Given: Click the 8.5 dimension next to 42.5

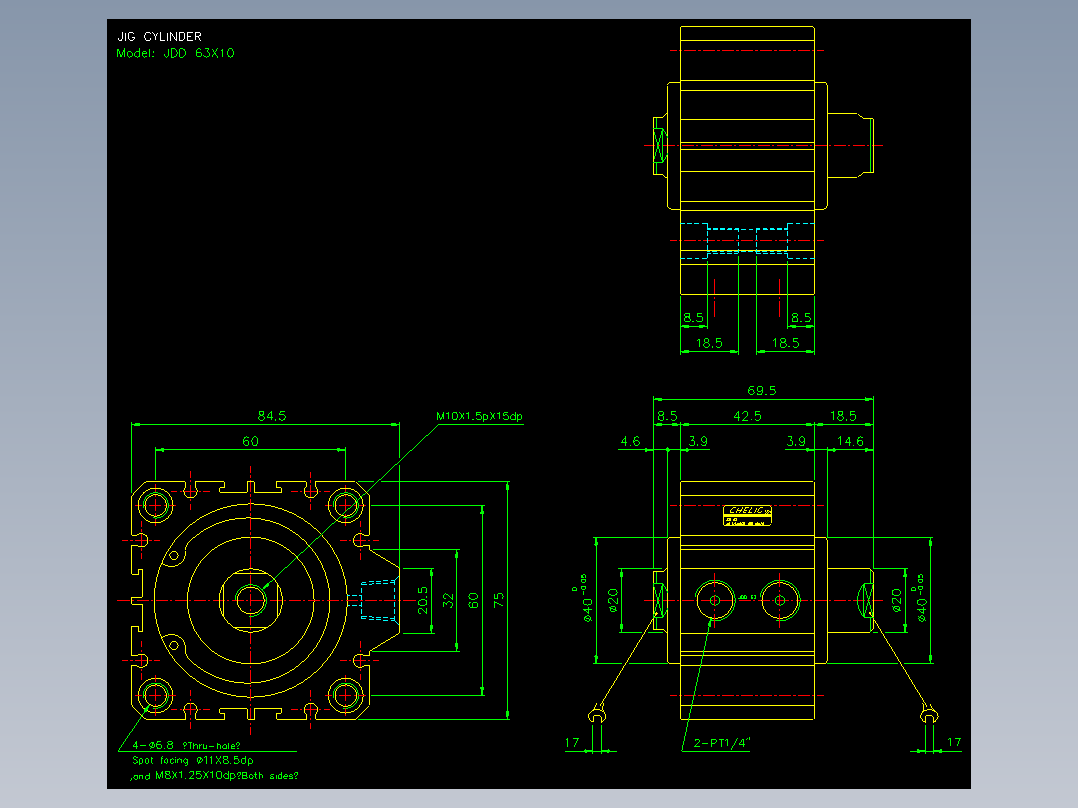Looking at the screenshot, I should 667,415.
